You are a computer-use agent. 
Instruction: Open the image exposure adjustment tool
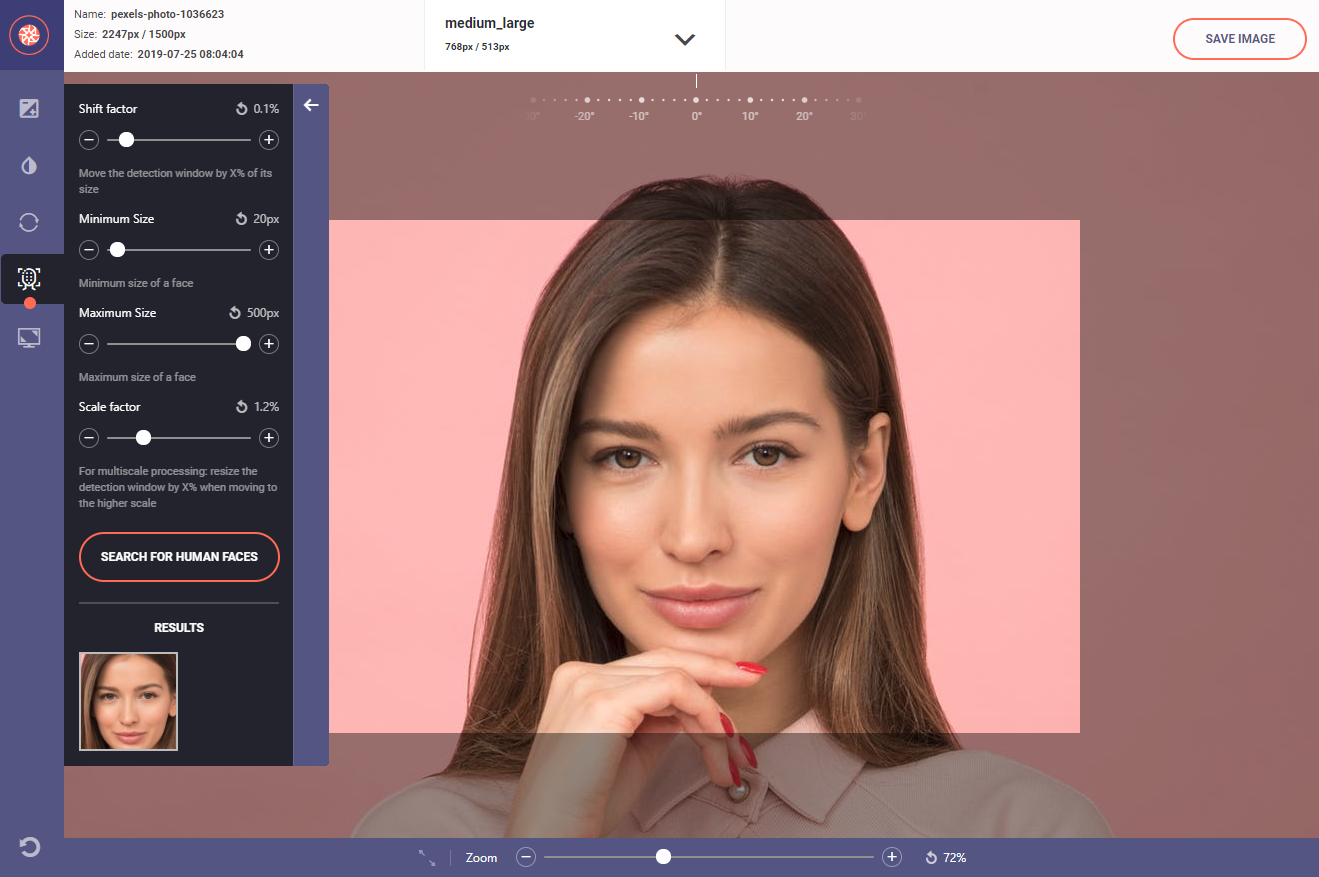pos(29,109)
